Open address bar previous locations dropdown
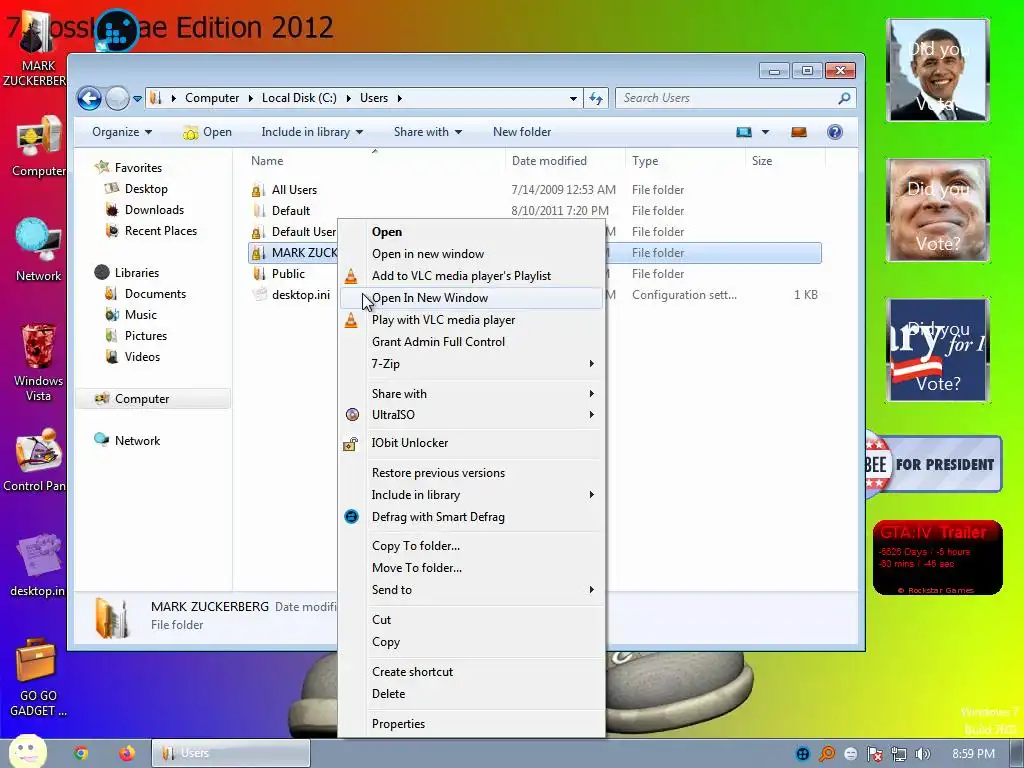This screenshot has width=1024, height=768. (573, 99)
